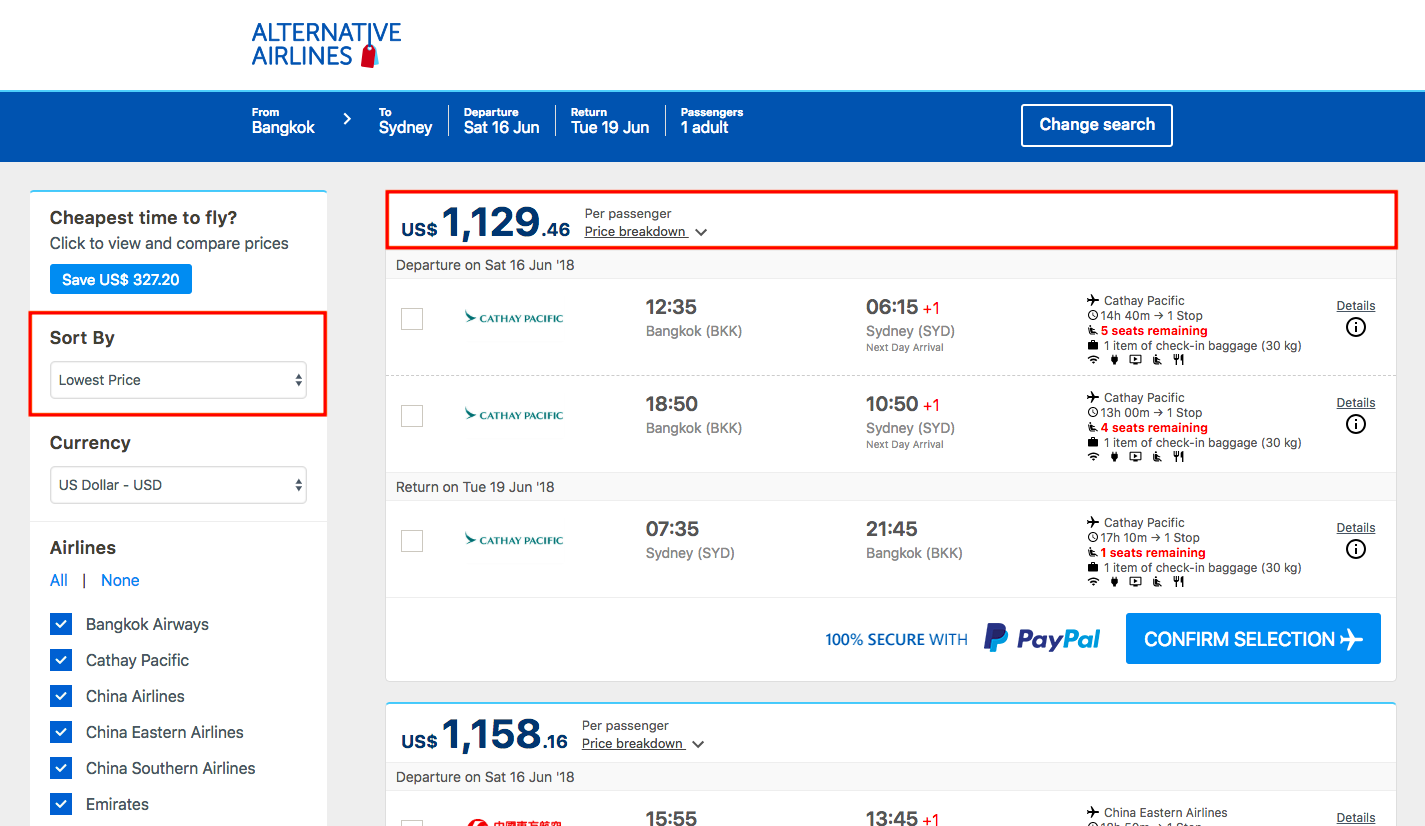Click the power plug icon on the 12:35 flight
The image size is (1425, 826).
(1114, 360)
